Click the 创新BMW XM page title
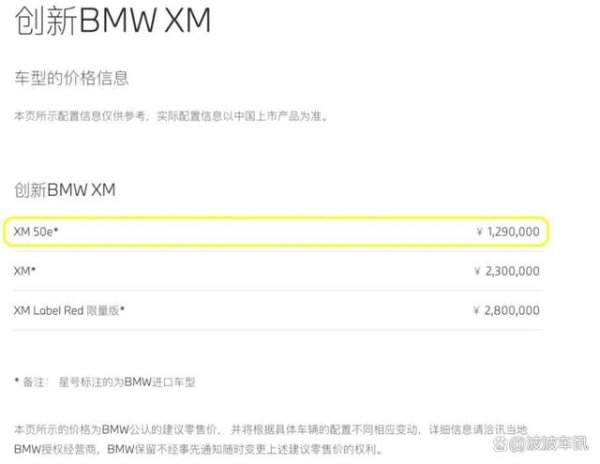Viewport: 600px width, 464px height. click(112, 21)
